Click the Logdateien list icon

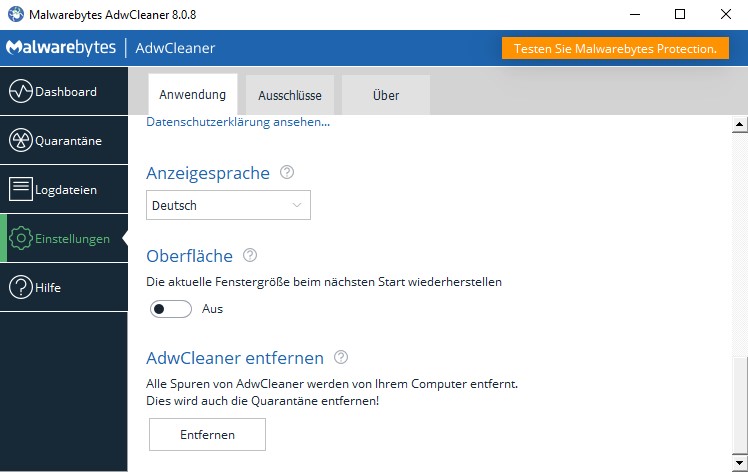(x=21, y=189)
